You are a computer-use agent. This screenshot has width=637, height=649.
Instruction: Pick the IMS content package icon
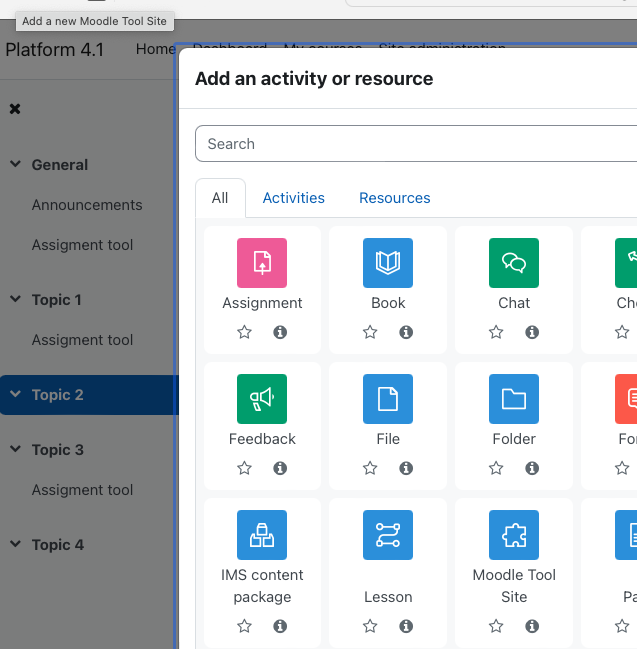click(x=262, y=535)
